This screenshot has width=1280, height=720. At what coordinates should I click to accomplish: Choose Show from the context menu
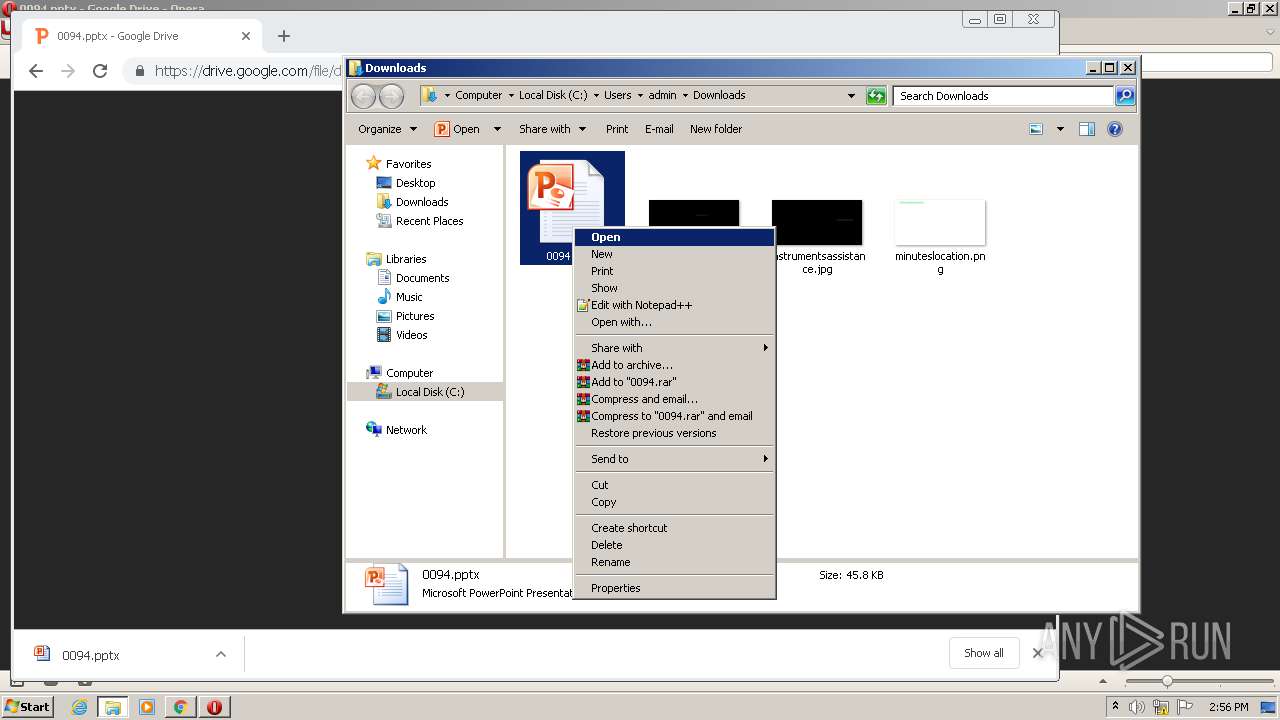674,288
